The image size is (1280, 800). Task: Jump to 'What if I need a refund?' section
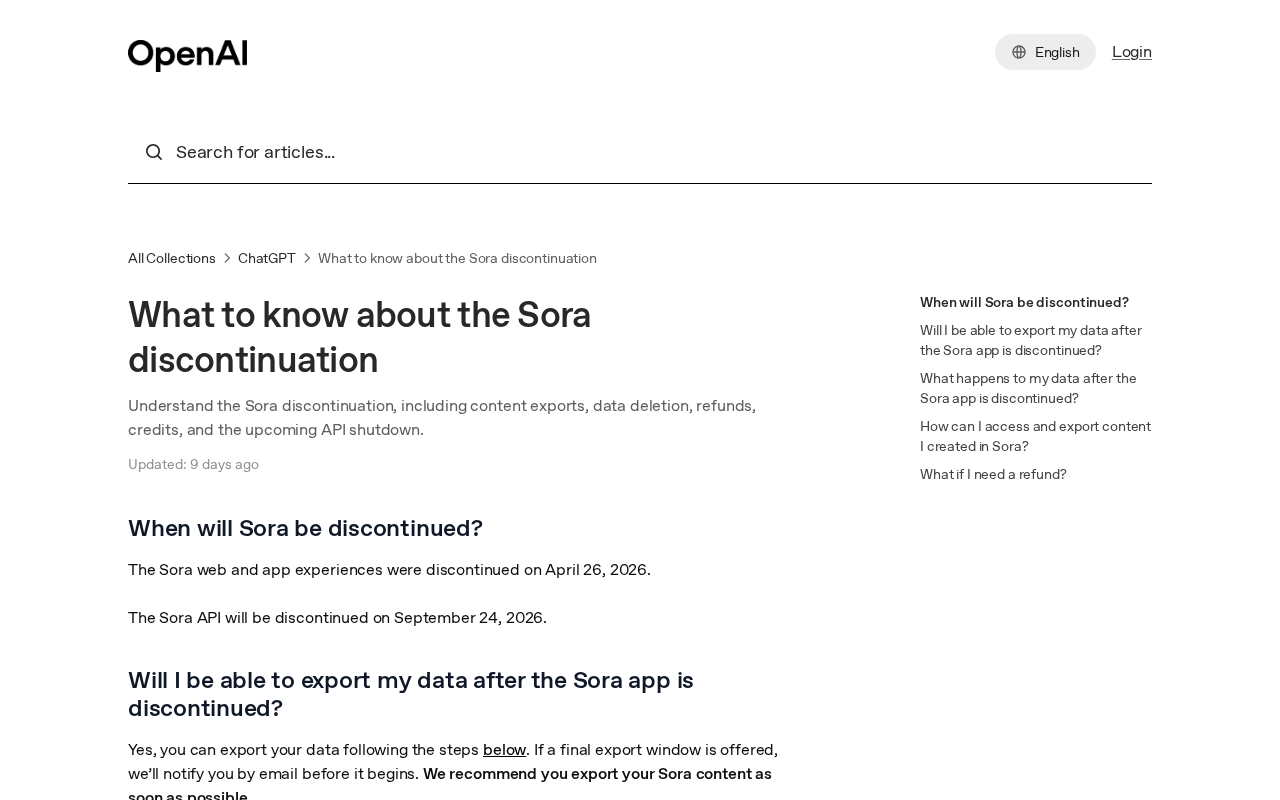[x=993, y=474]
